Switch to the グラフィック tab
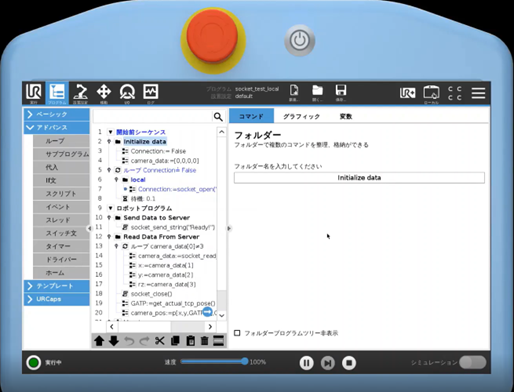Image resolution: width=514 pixels, height=392 pixels. (301, 116)
